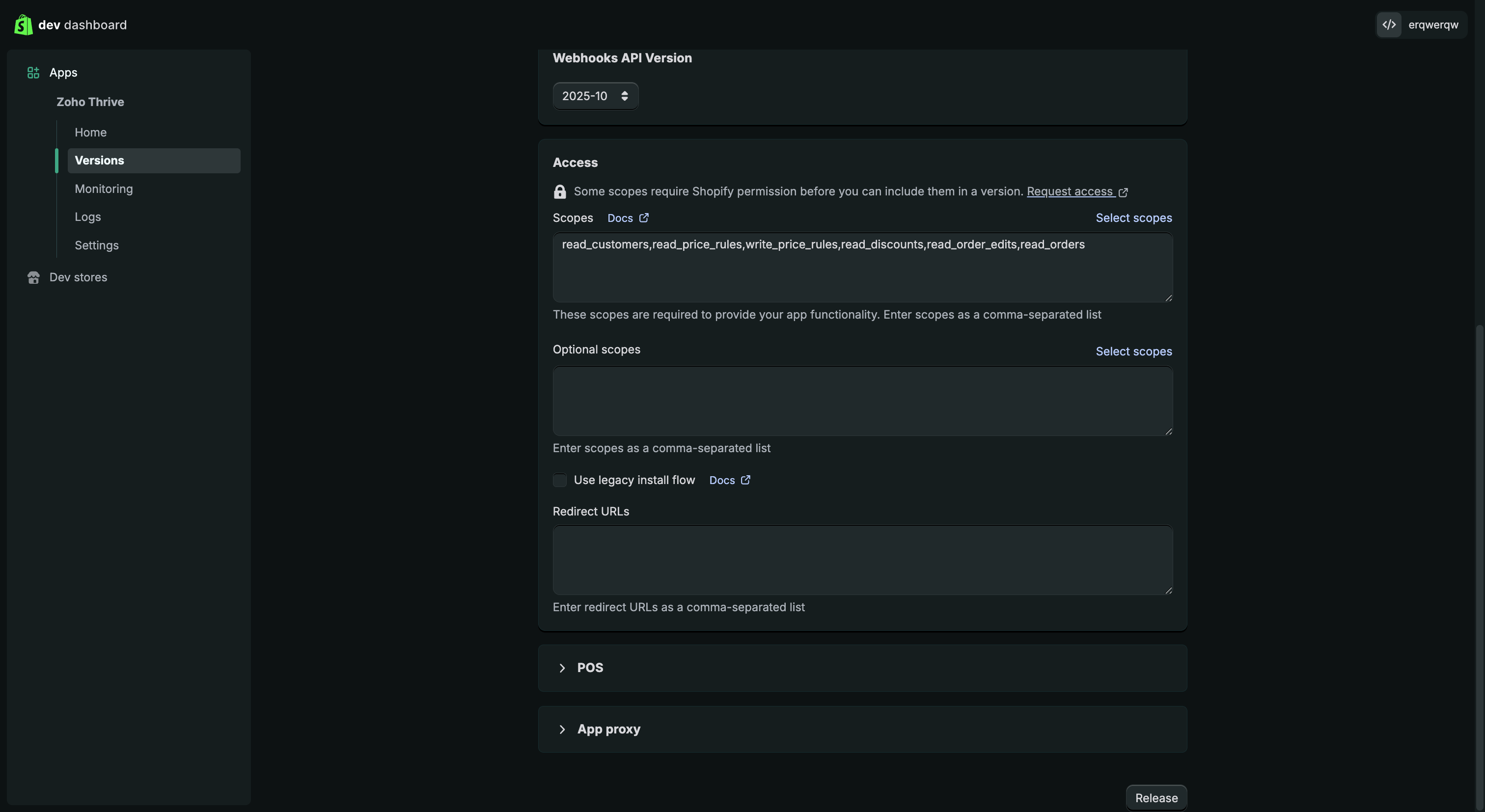The image size is (1485, 812).
Task: Click the Release button
Action: (1156, 798)
